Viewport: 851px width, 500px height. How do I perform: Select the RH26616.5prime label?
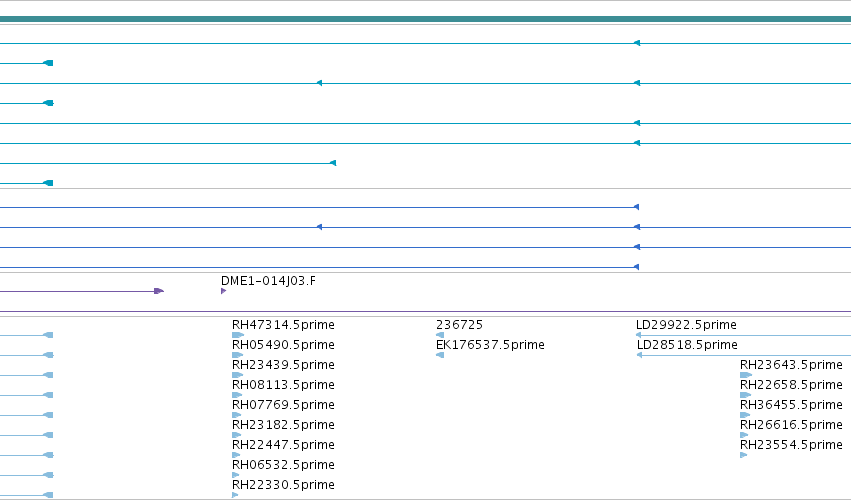coord(791,425)
